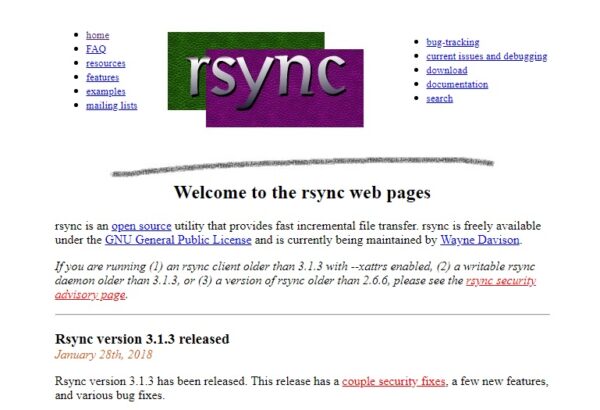Click the search link
Viewport: 600px width, 410px height.
coord(439,99)
